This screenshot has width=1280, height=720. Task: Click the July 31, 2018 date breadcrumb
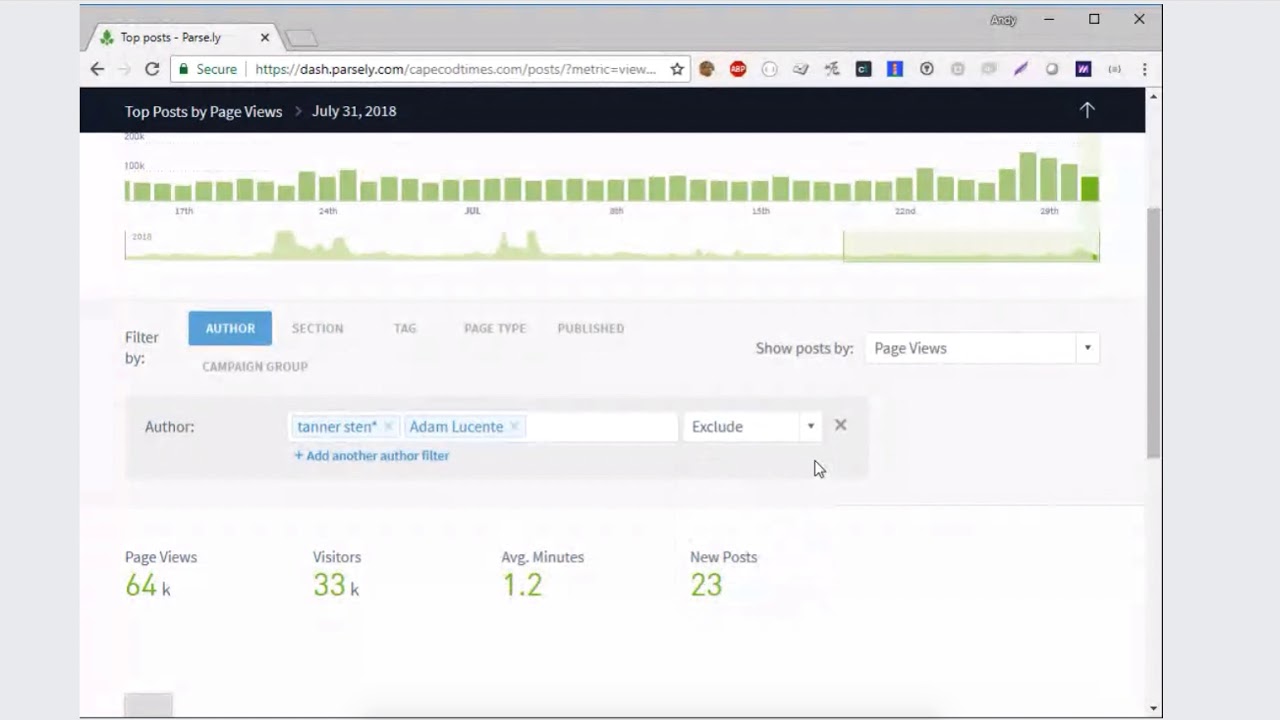click(x=354, y=111)
